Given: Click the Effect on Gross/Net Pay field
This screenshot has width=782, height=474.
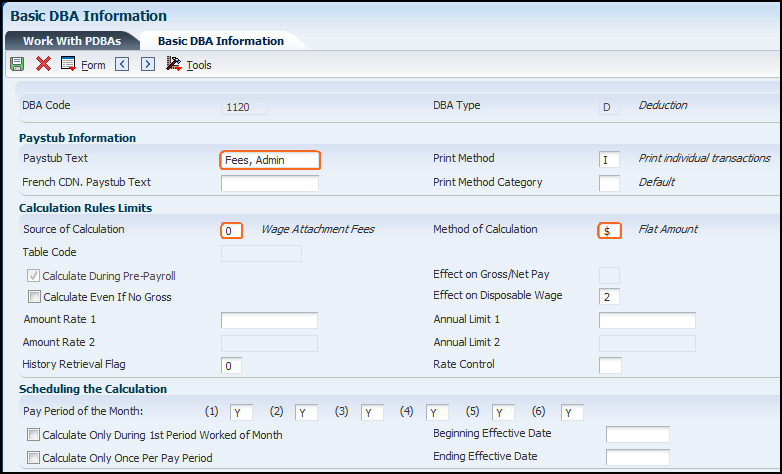Looking at the screenshot, I should point(609,275).
